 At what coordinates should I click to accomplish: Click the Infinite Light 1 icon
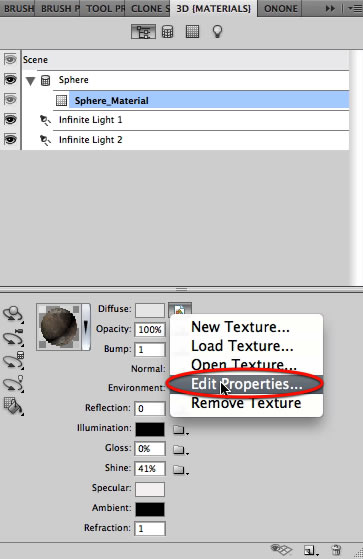click(45, 120)
